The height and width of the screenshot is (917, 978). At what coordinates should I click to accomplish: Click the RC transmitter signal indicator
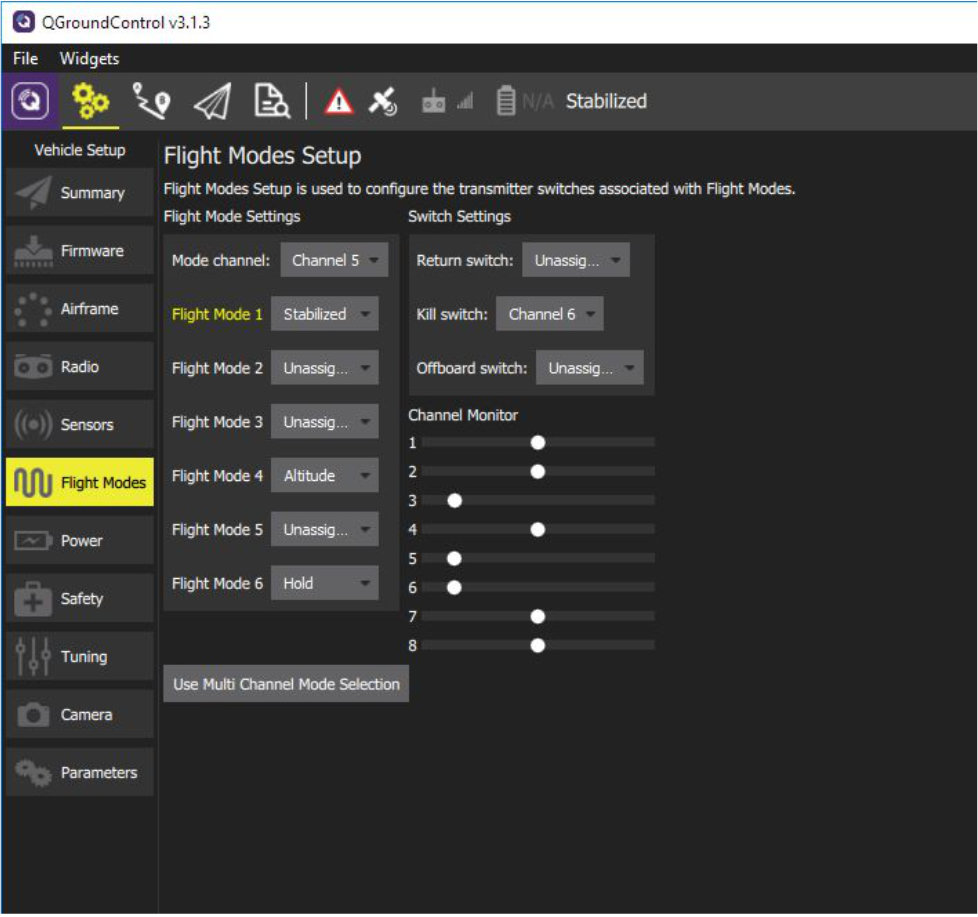point(447,101)
